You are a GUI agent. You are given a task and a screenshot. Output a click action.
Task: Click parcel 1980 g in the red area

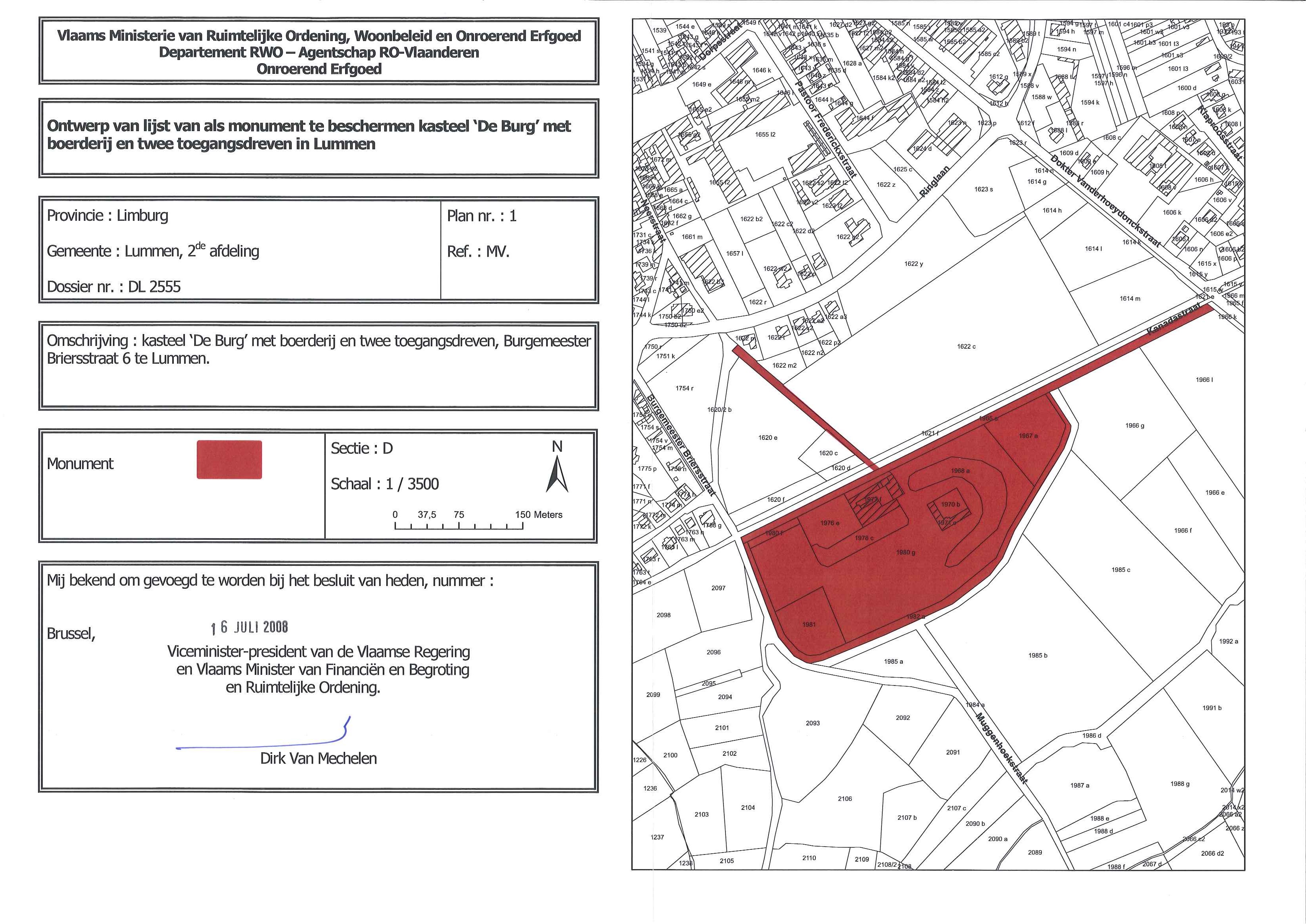[x=906, y=552]
